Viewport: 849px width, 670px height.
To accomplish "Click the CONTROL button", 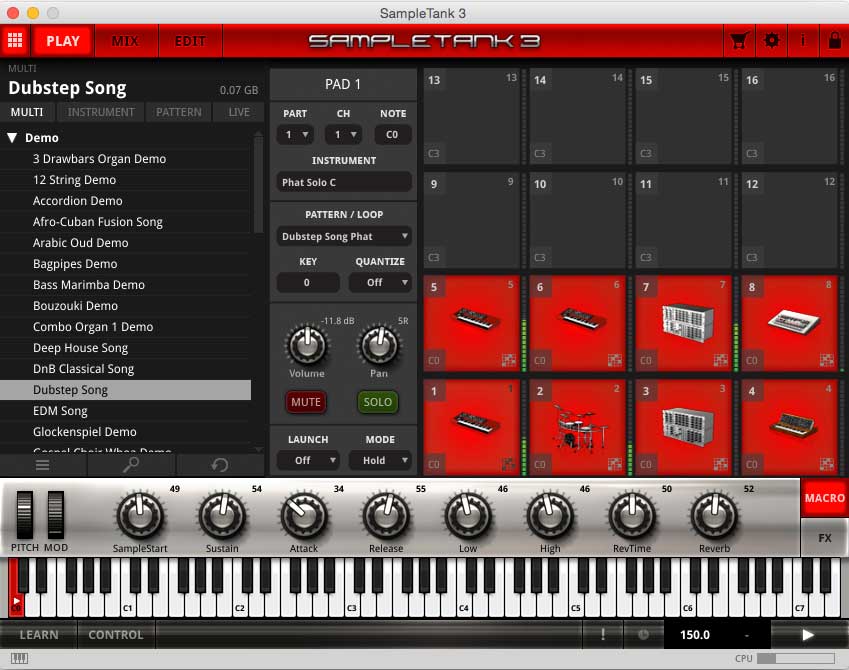I will pos(116,635).
